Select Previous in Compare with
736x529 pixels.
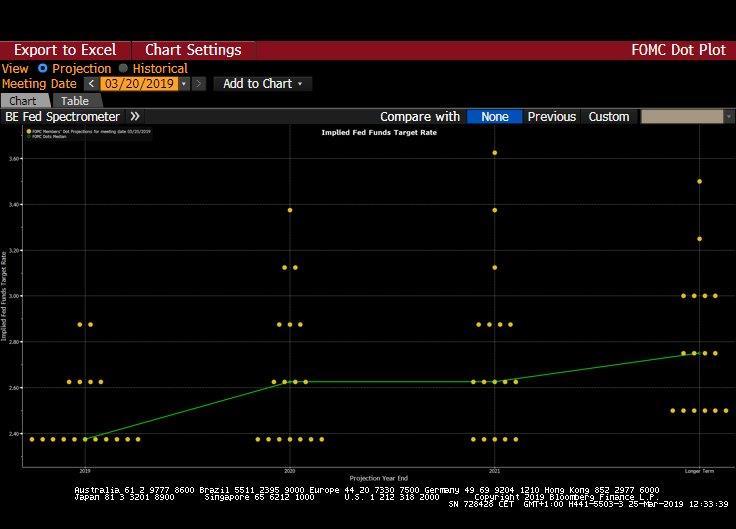pyautogui.click(x=552, y=116)
